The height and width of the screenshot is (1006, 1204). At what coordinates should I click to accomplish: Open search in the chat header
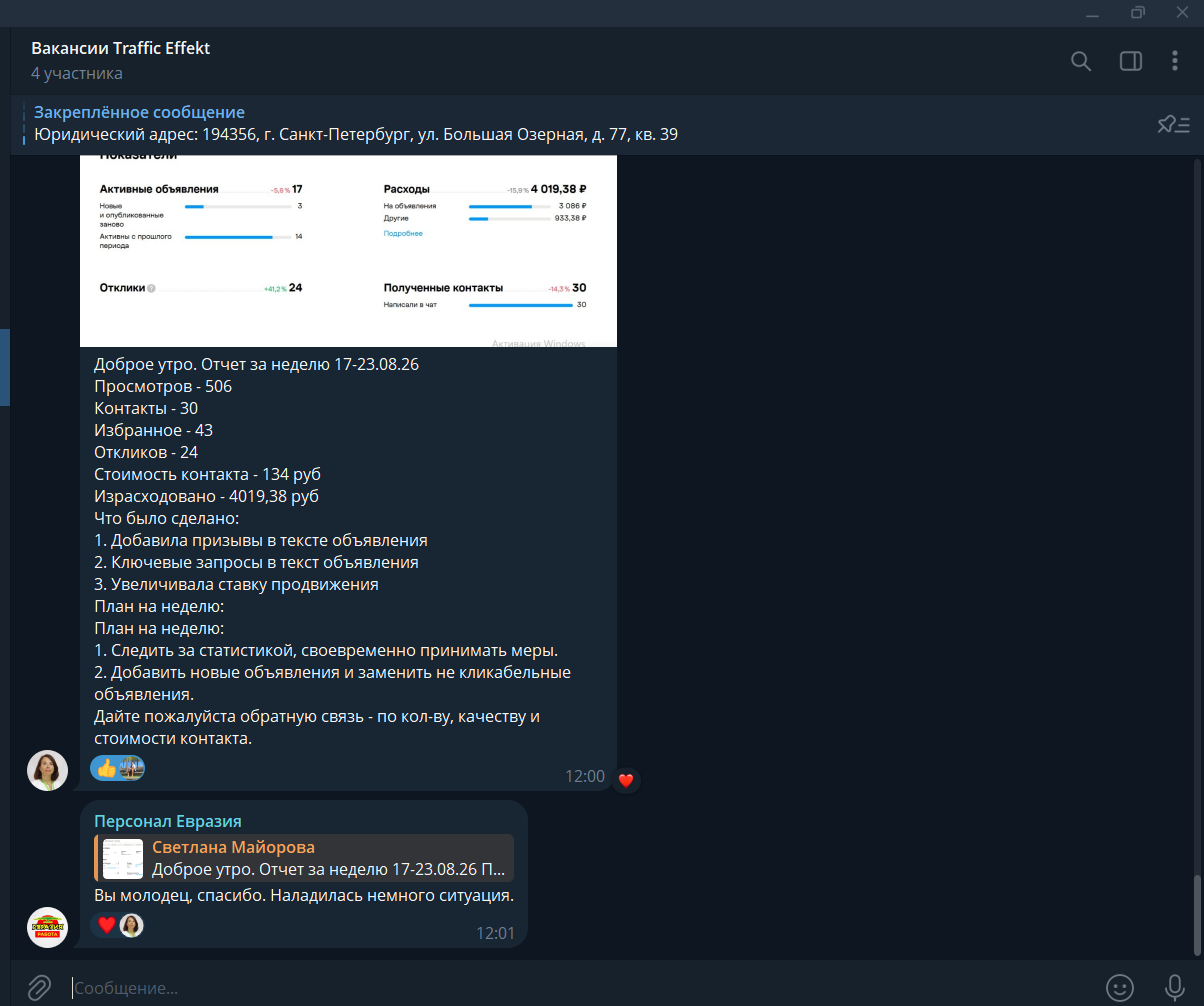tap(1080, 61)
